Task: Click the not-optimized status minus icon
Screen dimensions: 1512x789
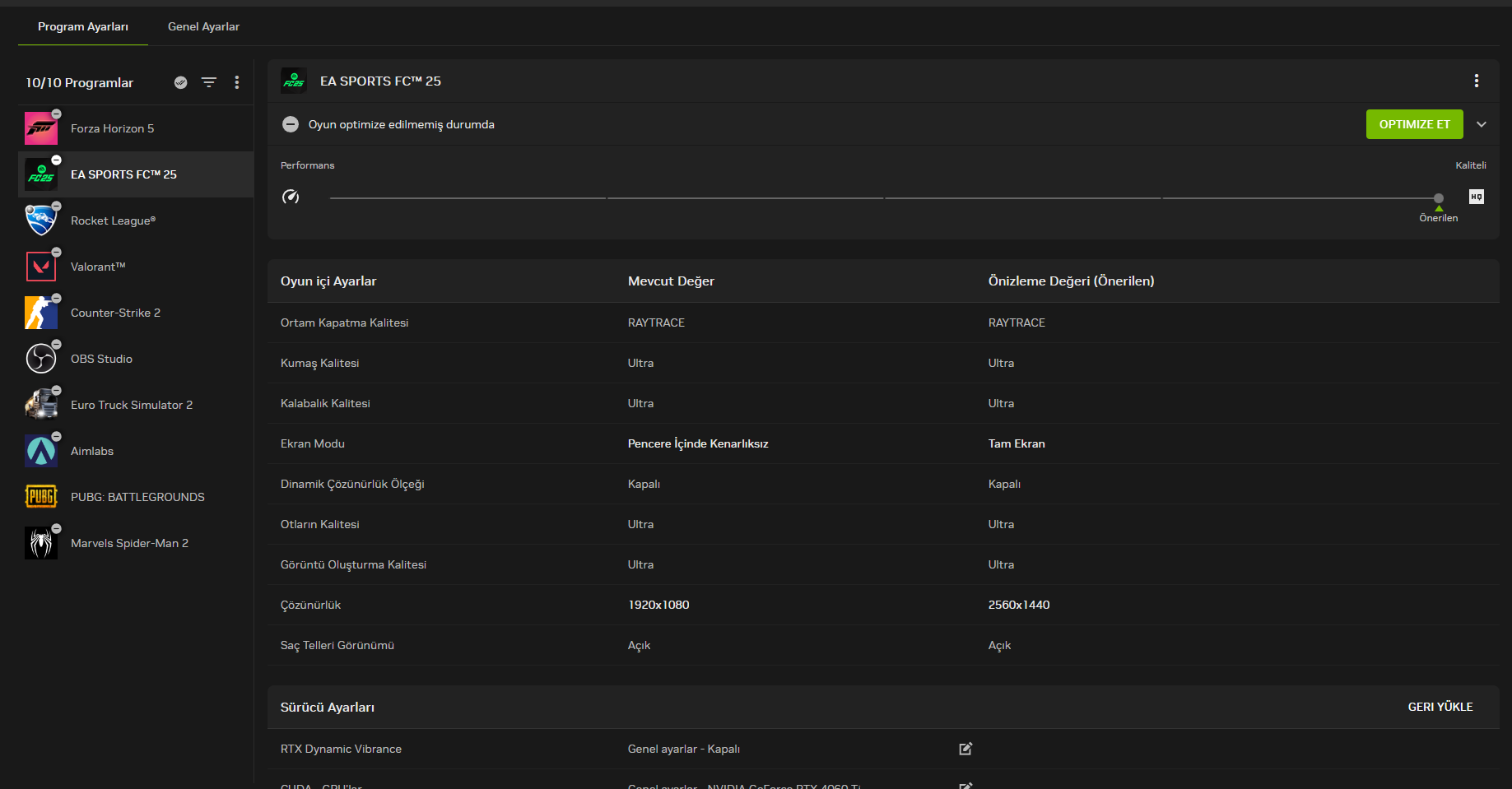Action: click(291, 124)
